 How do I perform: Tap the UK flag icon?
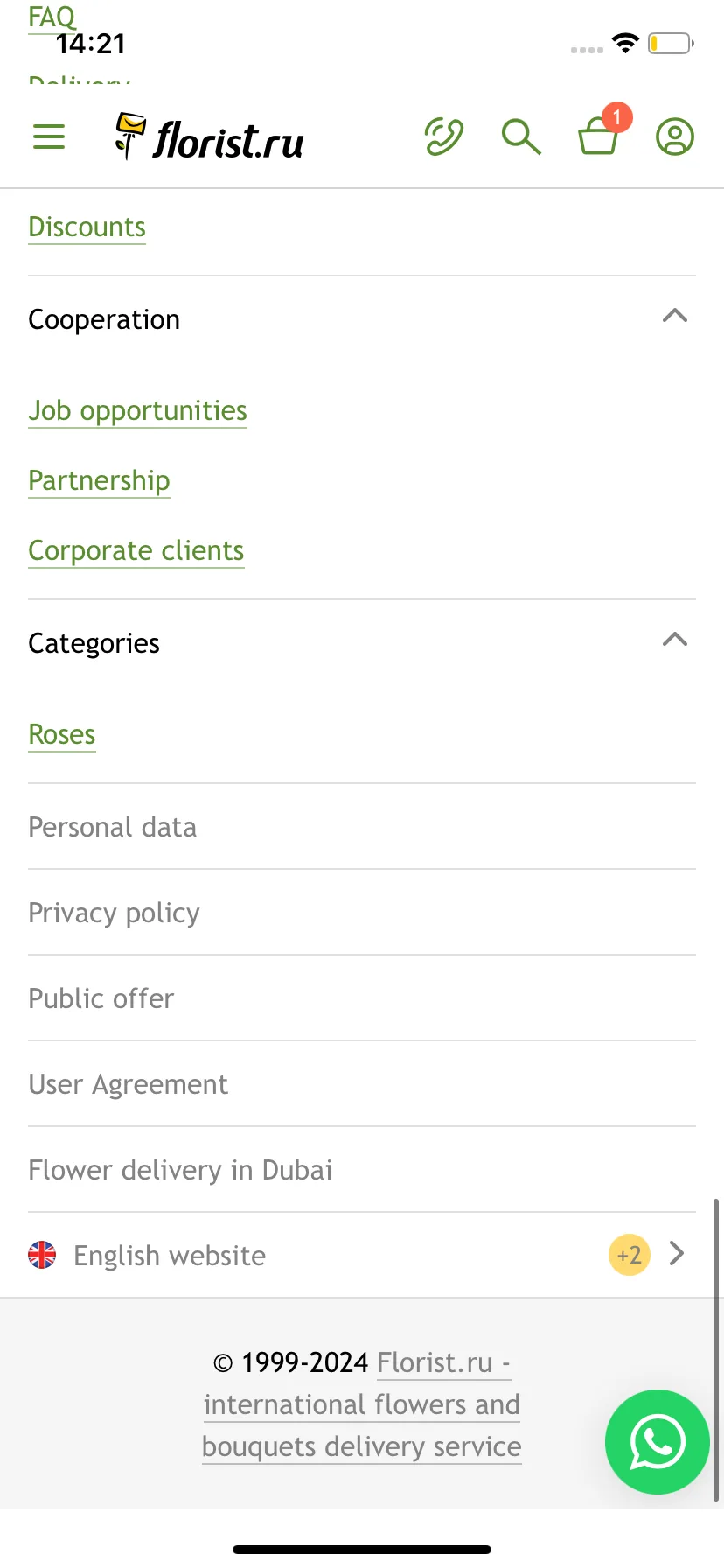point(42,1255)
